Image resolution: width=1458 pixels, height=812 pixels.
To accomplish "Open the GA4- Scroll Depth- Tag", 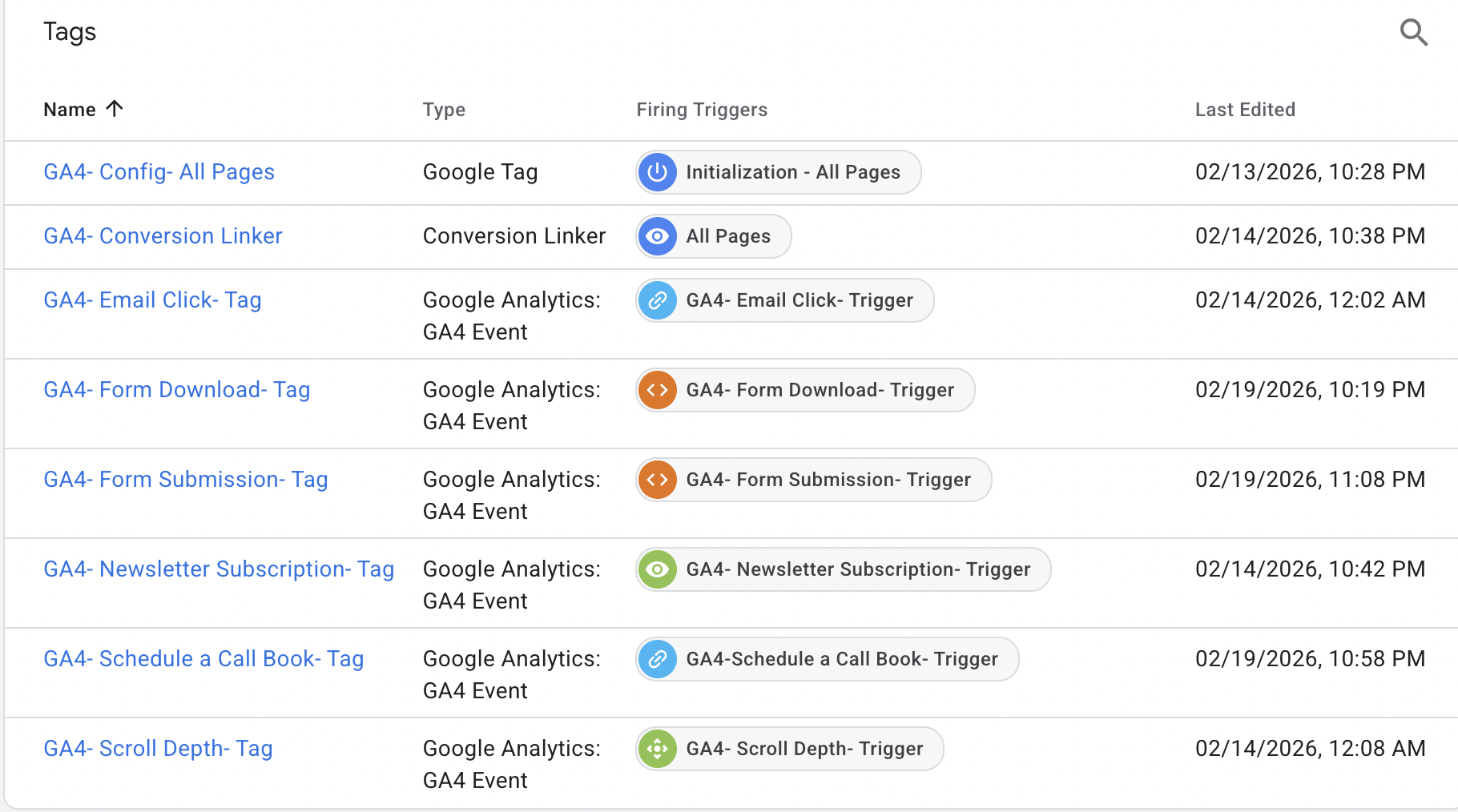I will tap(157, 748).
